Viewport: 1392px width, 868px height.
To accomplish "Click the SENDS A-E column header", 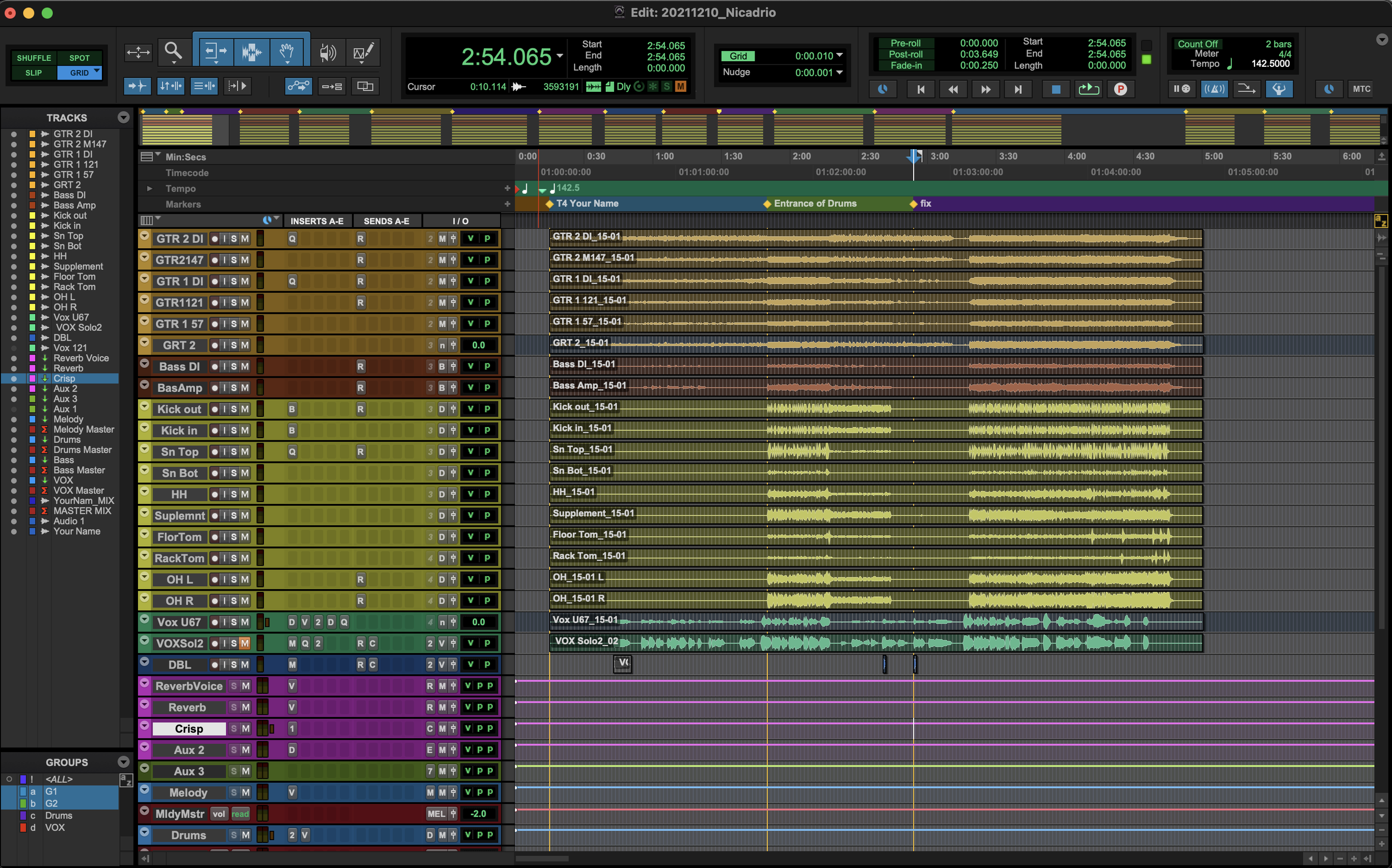I will pos(386,221).
